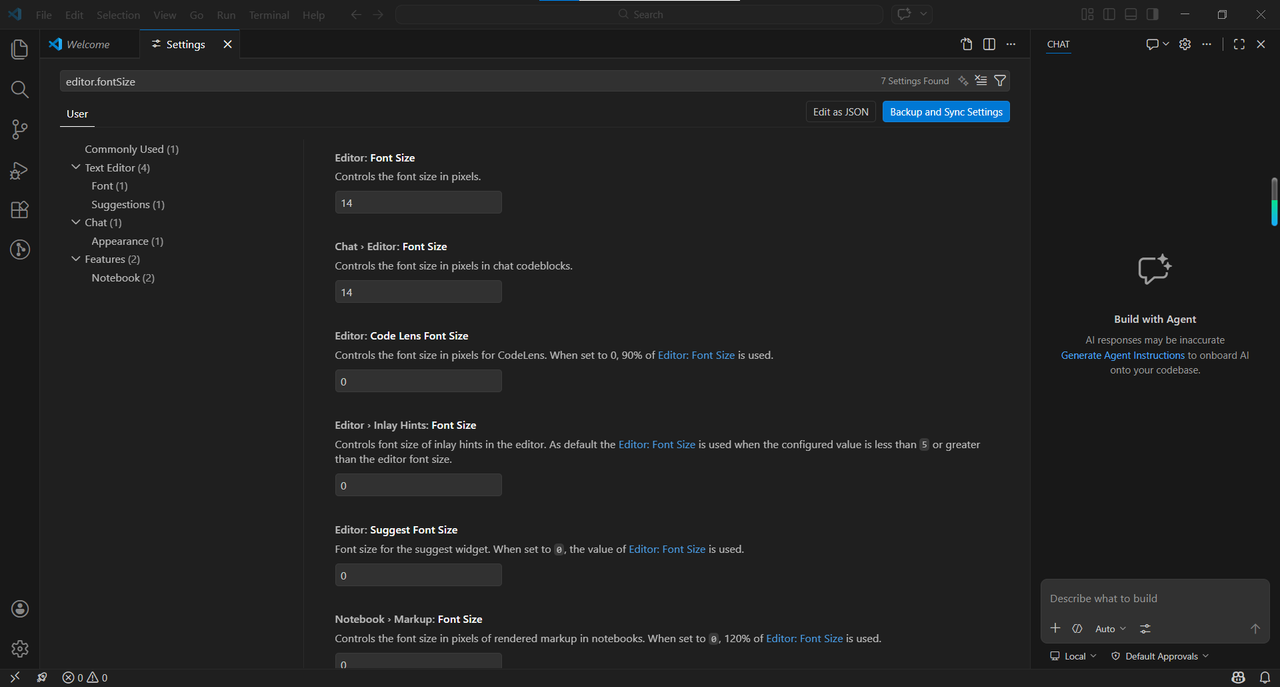1280x687 pixels.
Task: Click the Editor Font Size input field
Action: pyautogui.click(x=418, y=203)
